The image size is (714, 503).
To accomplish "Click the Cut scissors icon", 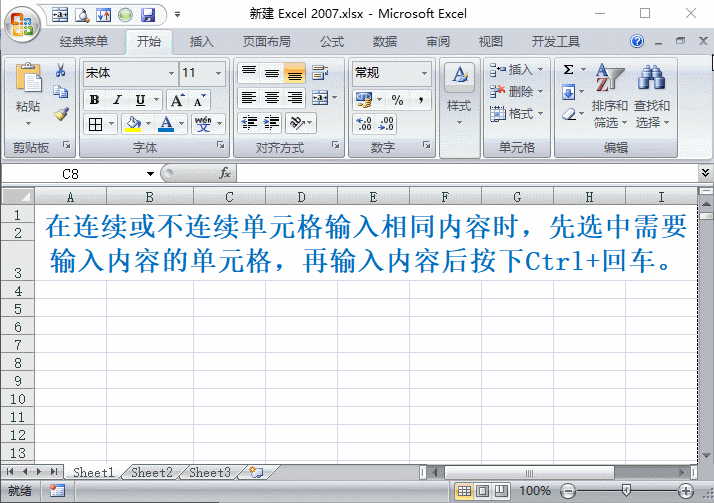I will (61, 71).
